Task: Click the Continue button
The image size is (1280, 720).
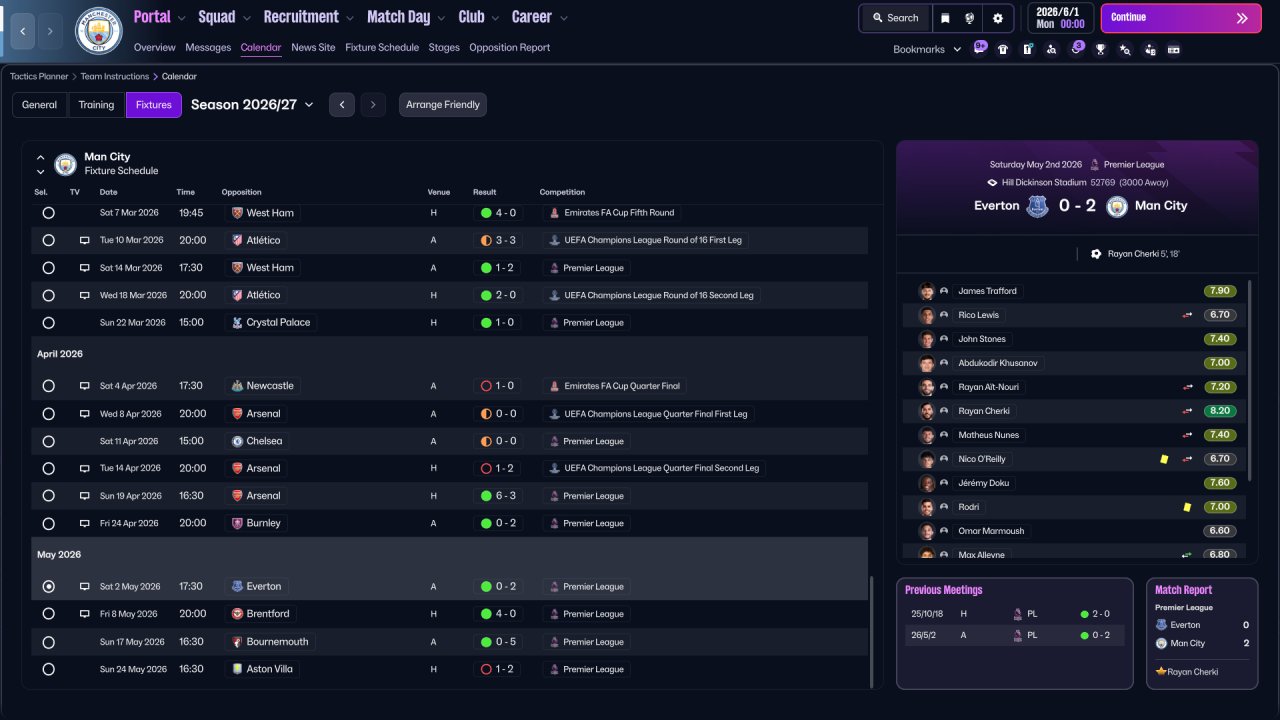Action: (x=1181, y=18)
